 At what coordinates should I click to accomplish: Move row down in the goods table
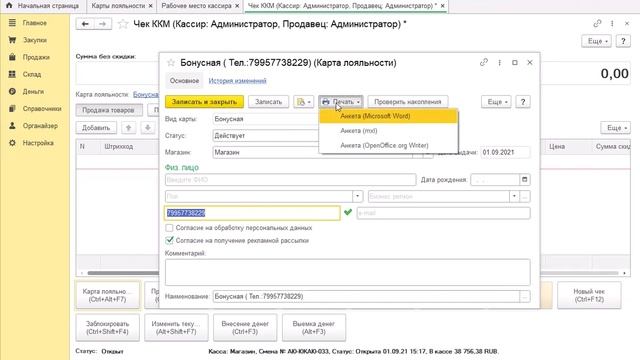(x=148, y=128)
